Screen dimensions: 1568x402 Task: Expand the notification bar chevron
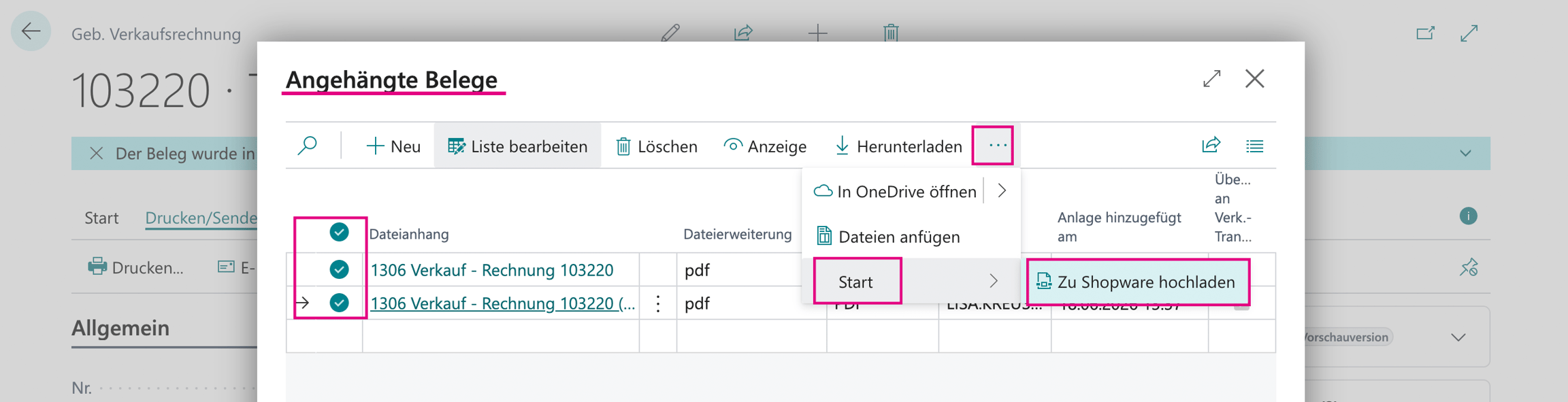click(x=1465, y=154)
